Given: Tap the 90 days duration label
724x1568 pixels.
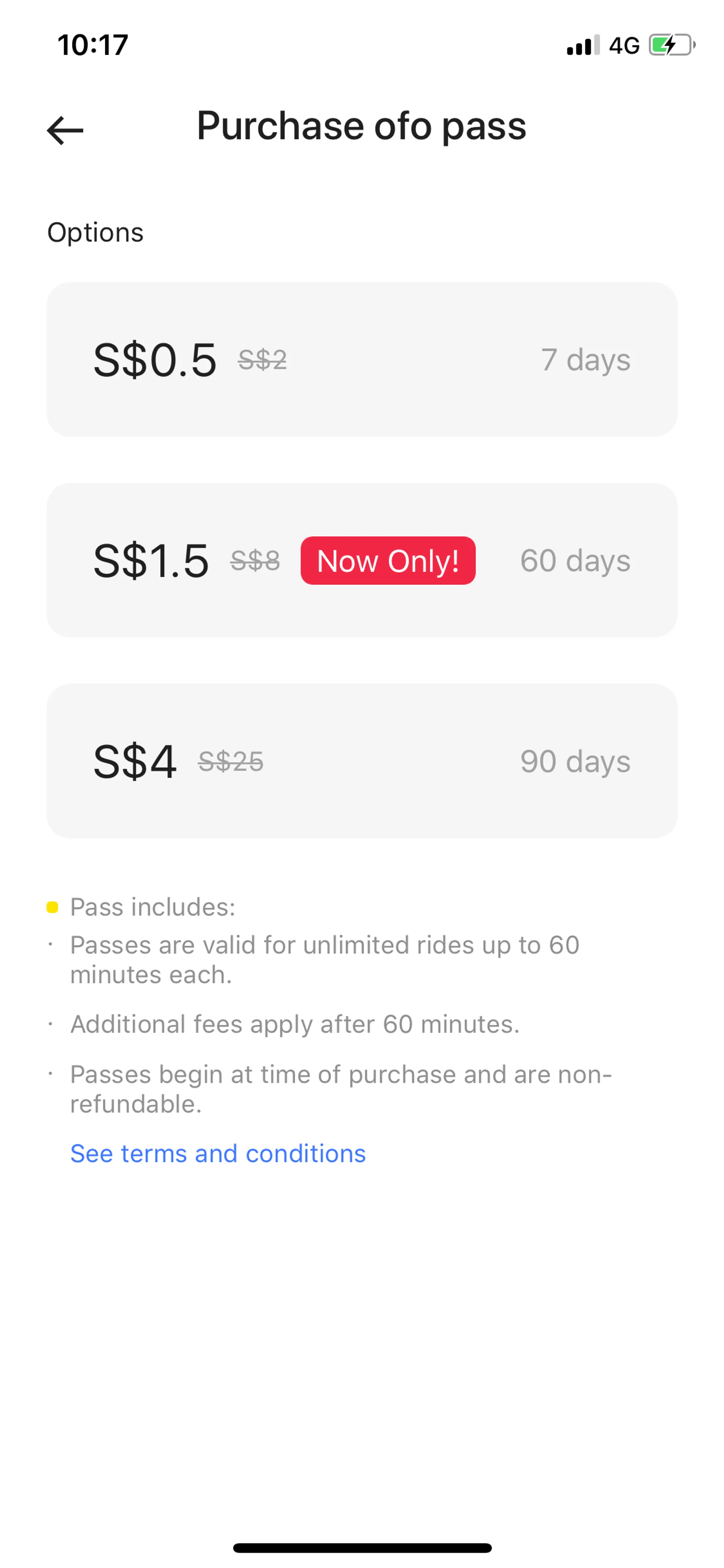Looking at the screenshot, I should coord(575,762).
